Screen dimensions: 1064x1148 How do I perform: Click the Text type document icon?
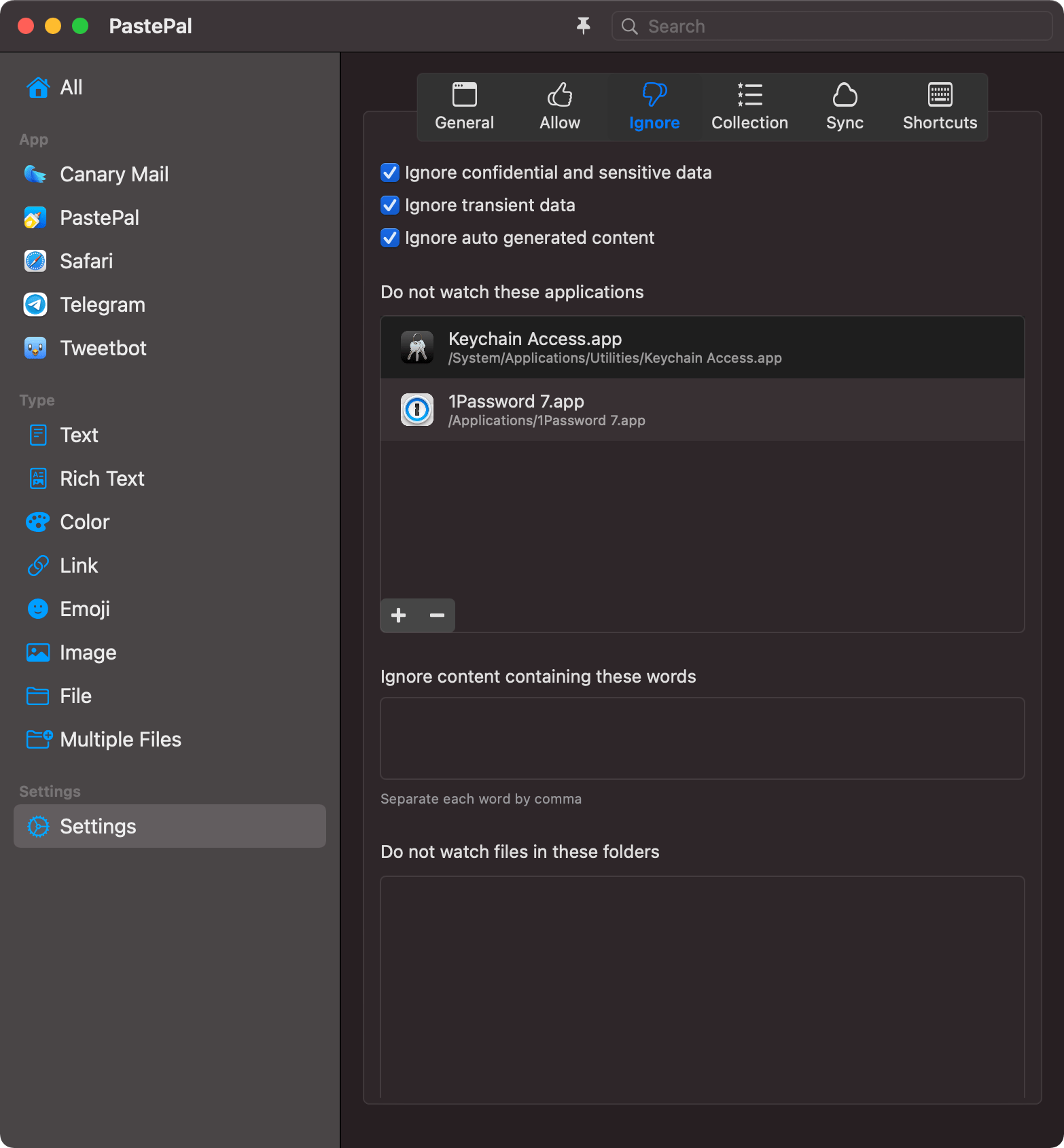(x=38, y=435)
